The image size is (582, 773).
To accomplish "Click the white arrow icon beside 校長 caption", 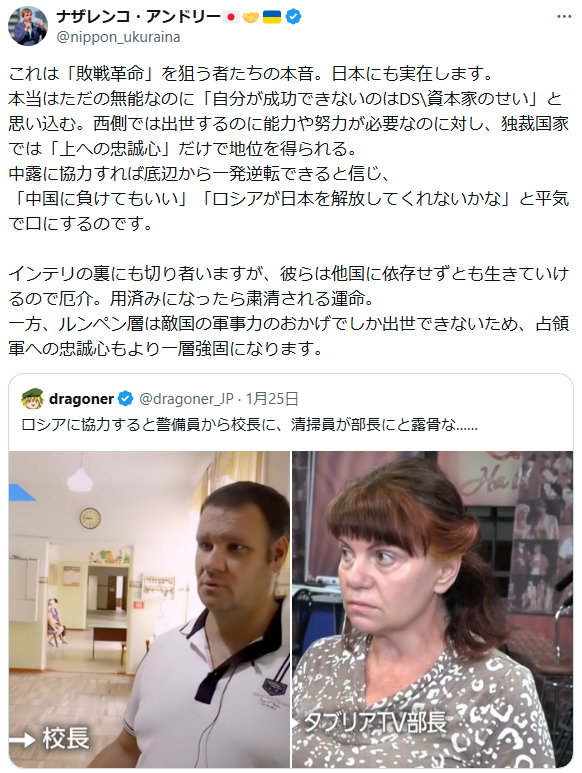I will coord(23,738).
